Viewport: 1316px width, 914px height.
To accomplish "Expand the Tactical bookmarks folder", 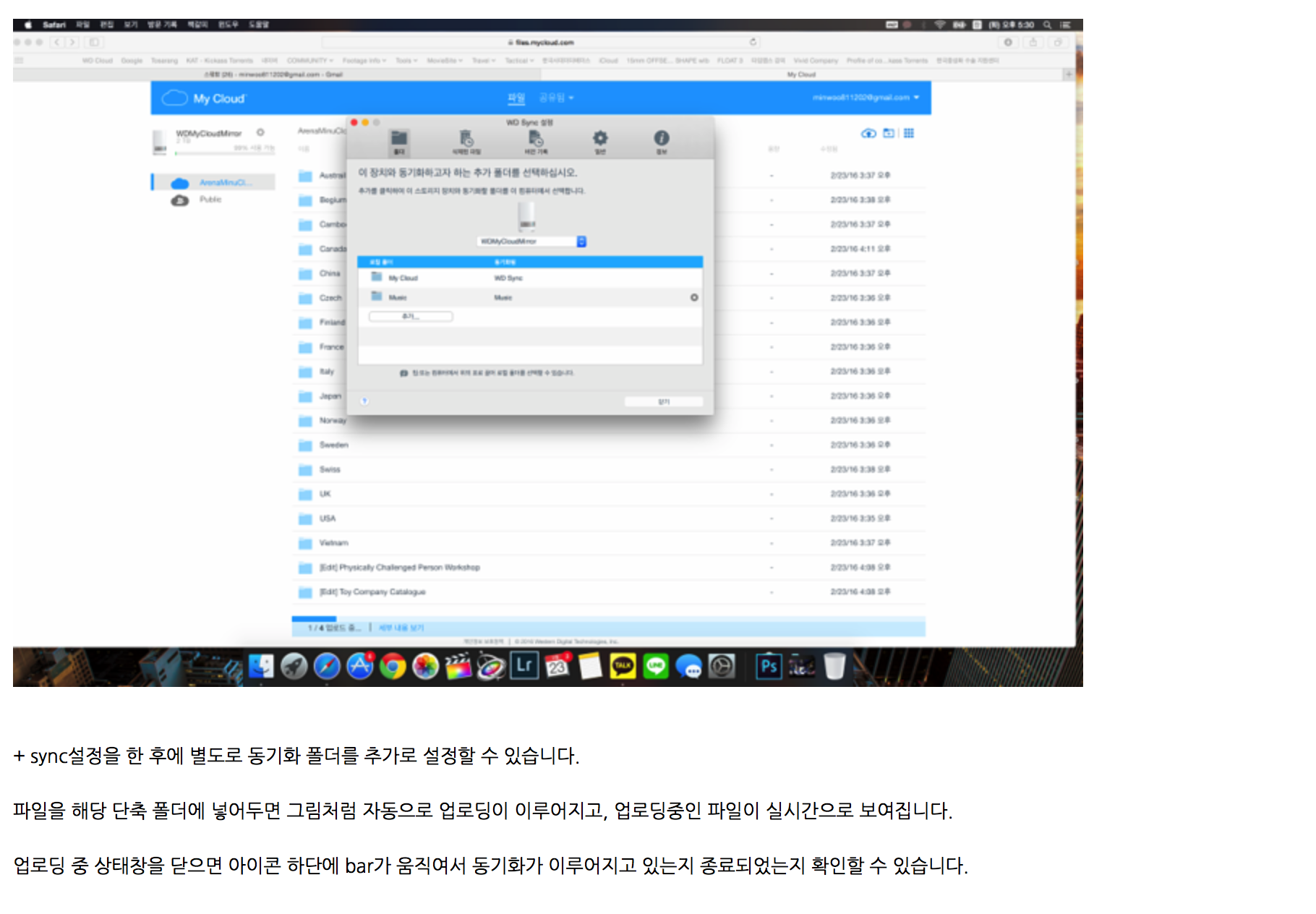I will (519, 61).
